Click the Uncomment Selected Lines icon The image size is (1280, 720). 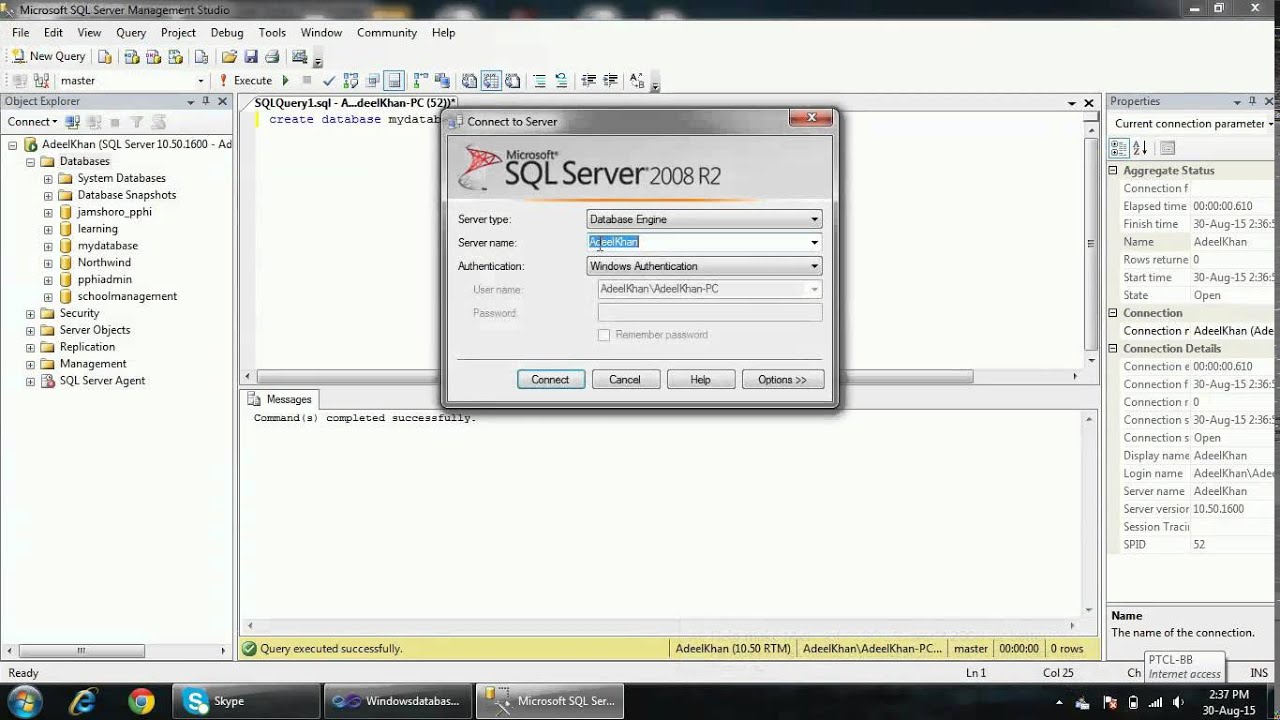click(561, 80)
